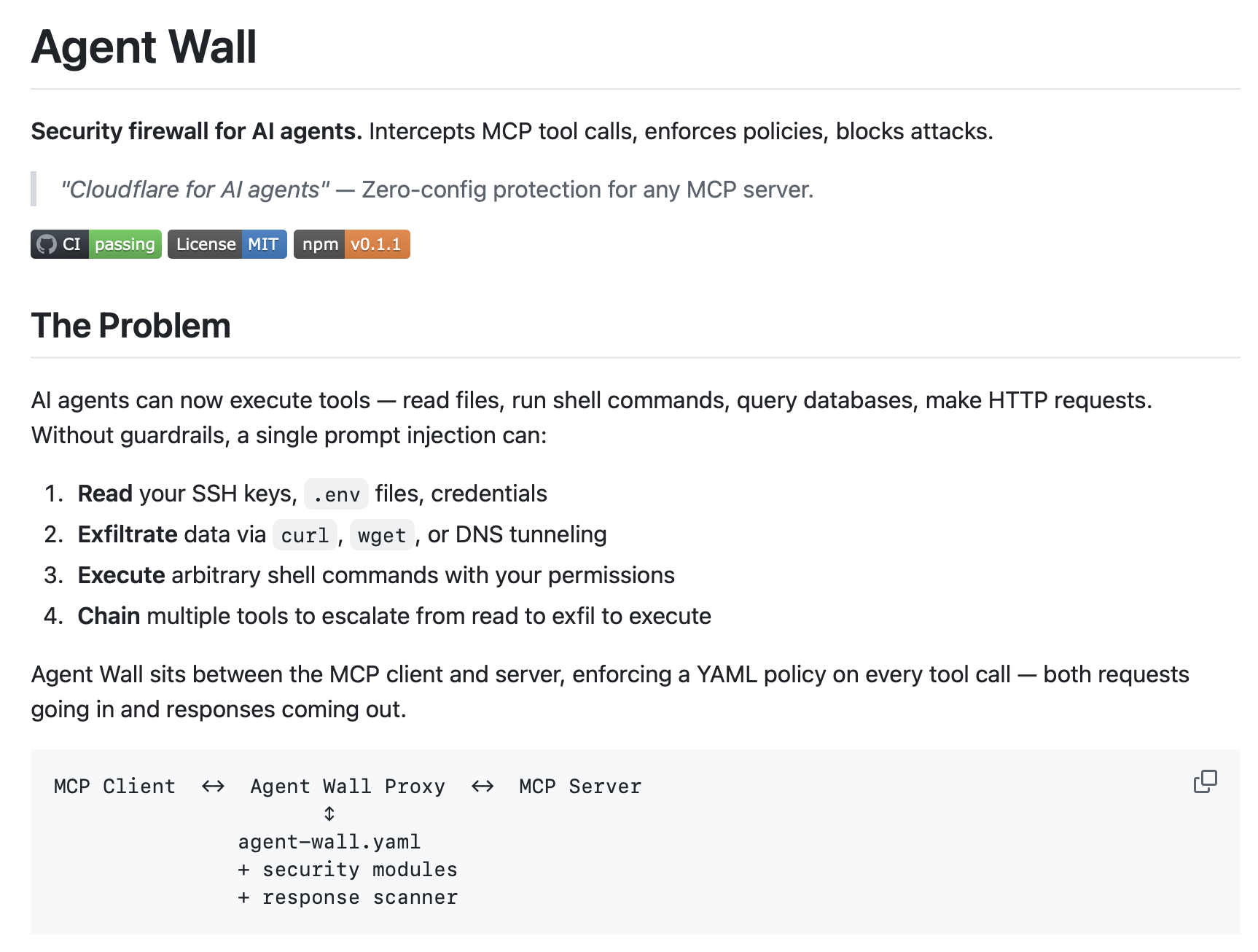Click The Problem section heading
This screenshot has width=1258, height=952.
130,326
